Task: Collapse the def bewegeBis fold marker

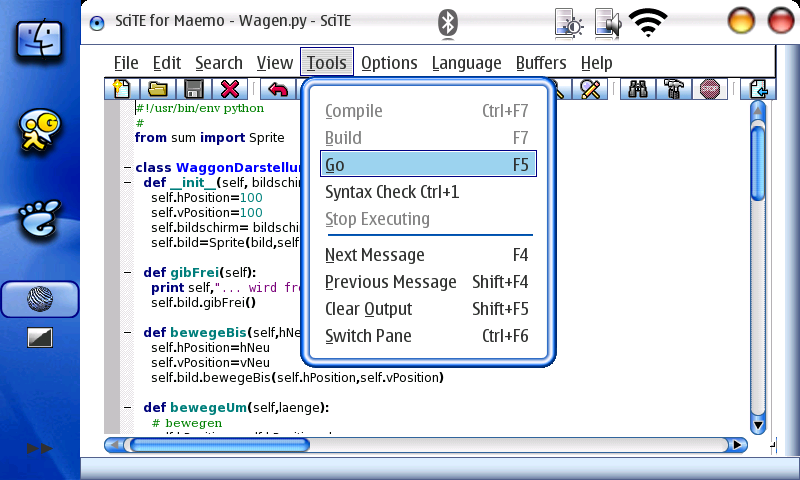Action: click(128, 333)
